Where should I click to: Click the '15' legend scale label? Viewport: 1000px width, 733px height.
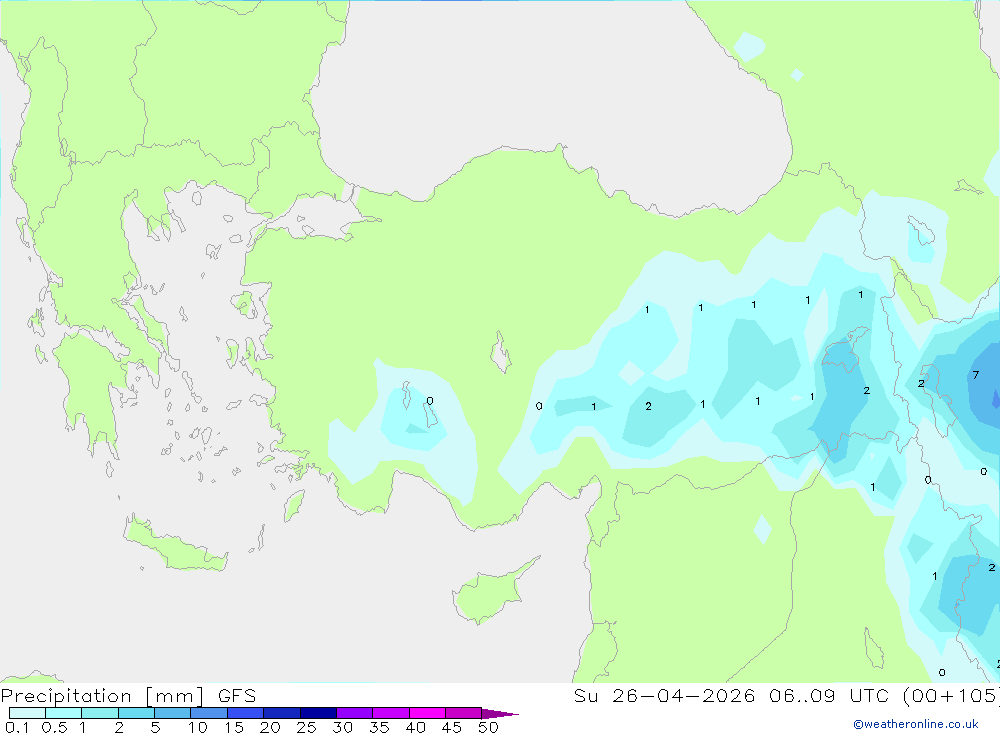(234, 727)
